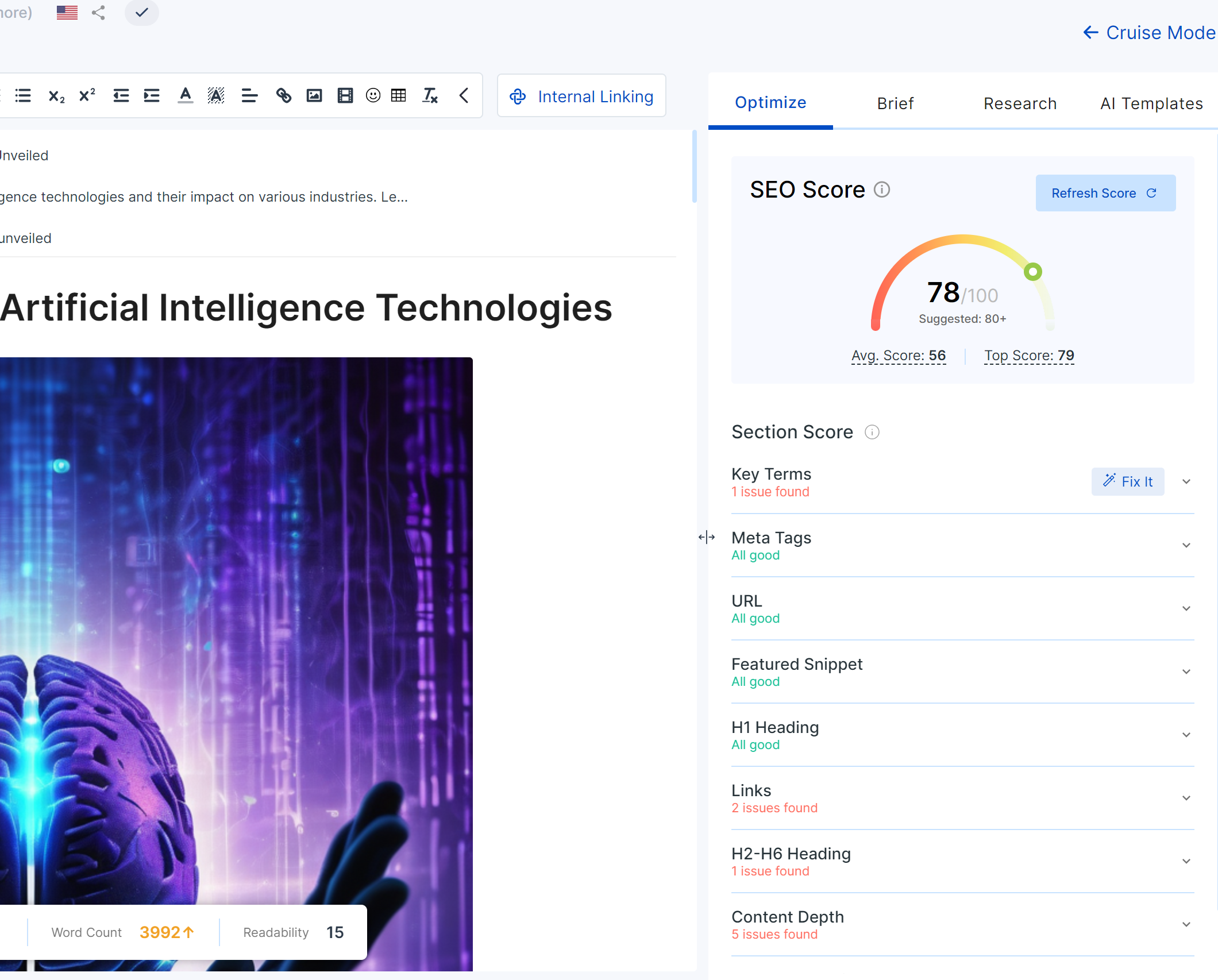Click the bulleted list icon
This screenshot has height=980, width=1218.
pos(23,95)
